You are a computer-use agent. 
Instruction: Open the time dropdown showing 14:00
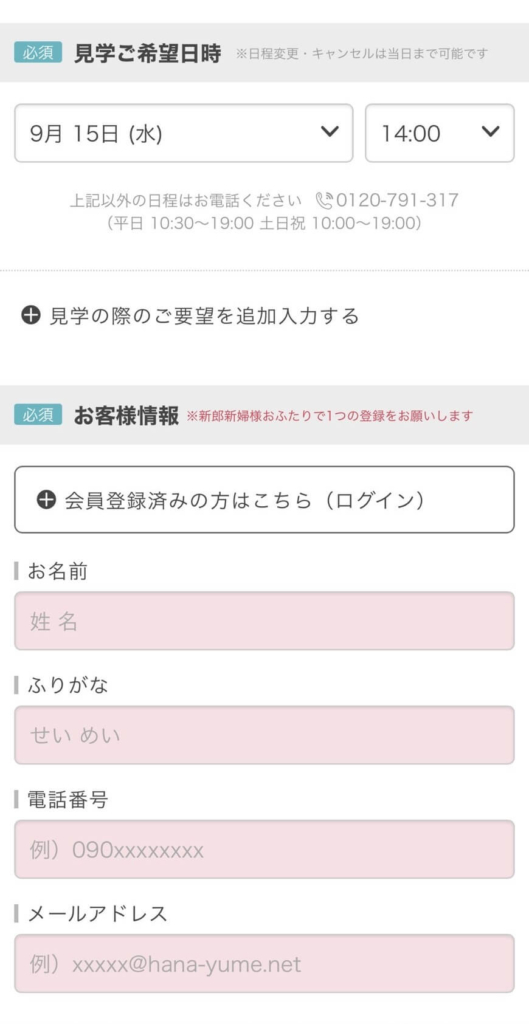click(x=440, y=133)
